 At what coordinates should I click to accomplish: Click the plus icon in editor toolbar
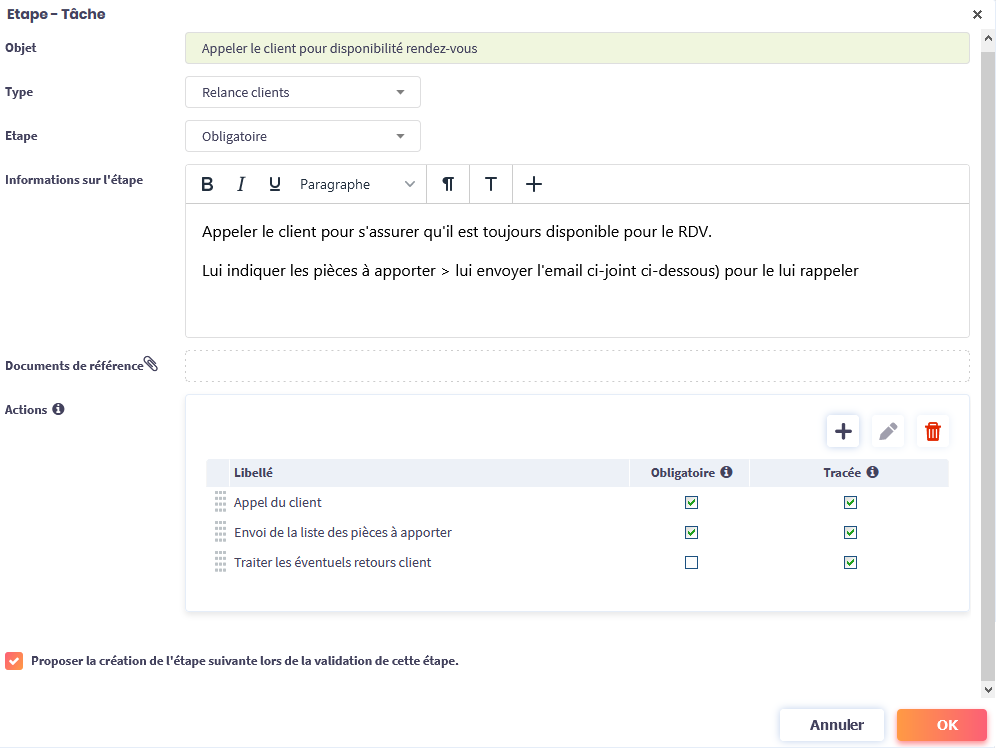[x=534, y=184]
